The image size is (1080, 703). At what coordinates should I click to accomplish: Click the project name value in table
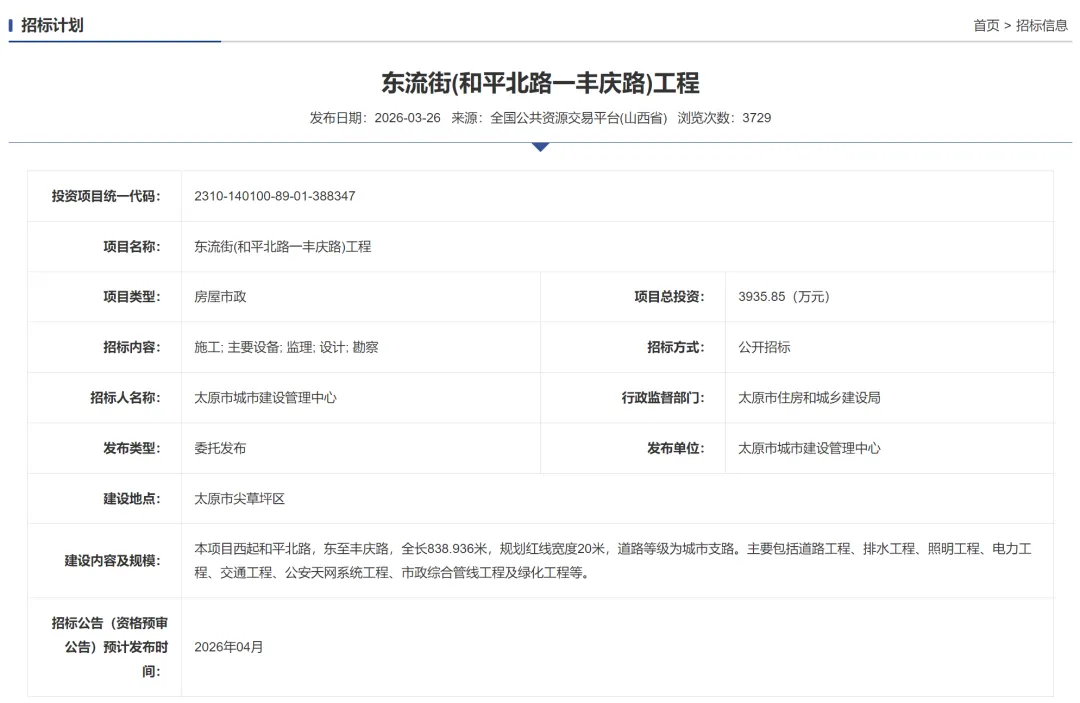[282, 246]
